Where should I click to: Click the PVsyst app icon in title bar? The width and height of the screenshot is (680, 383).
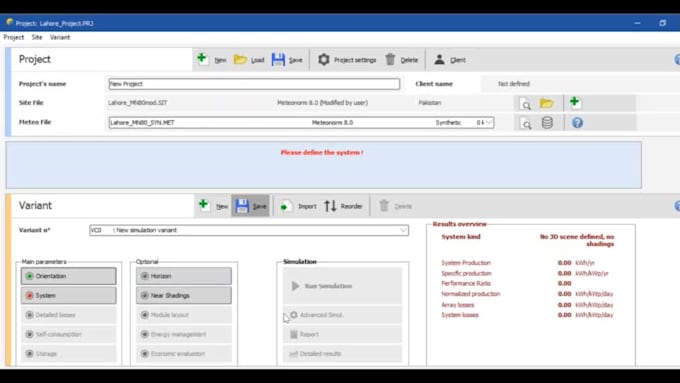pyautogui.click(x=9, y=22)
